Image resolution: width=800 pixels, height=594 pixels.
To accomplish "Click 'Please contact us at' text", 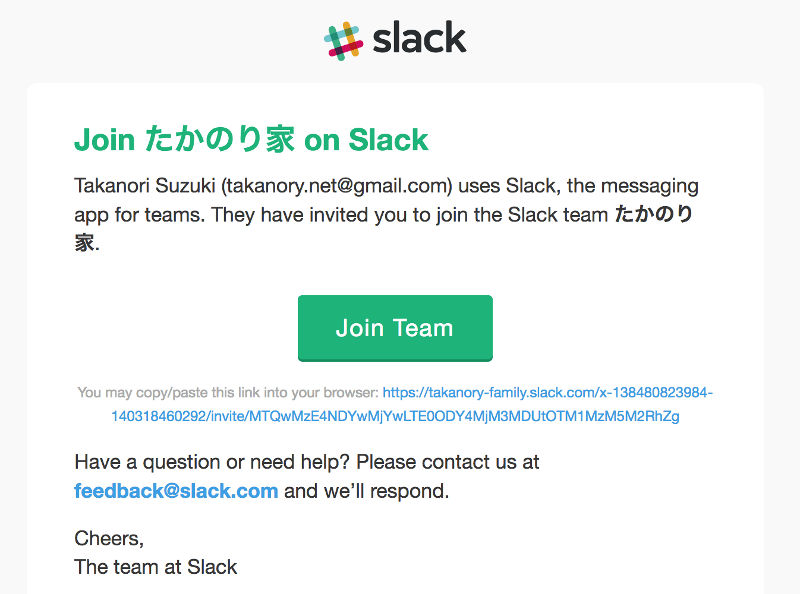I will tap(447, 462).
